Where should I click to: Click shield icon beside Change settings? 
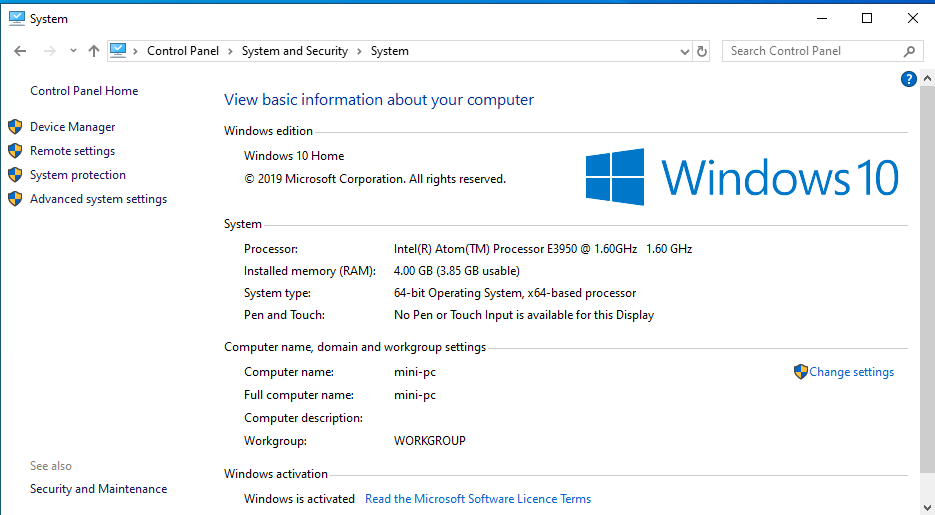[x=801, y=371]
